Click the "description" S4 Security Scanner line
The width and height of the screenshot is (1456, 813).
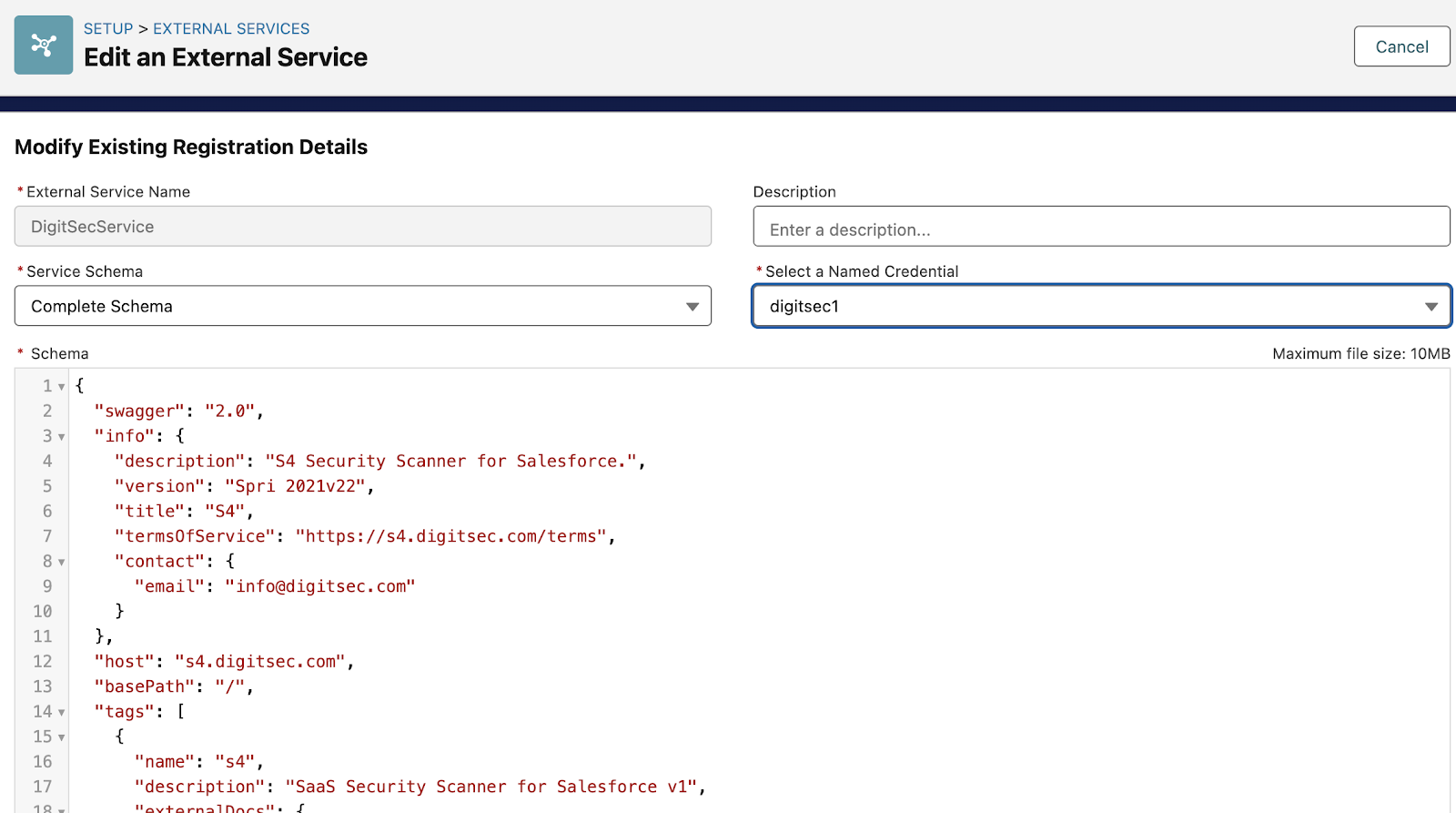pos(379,462)
